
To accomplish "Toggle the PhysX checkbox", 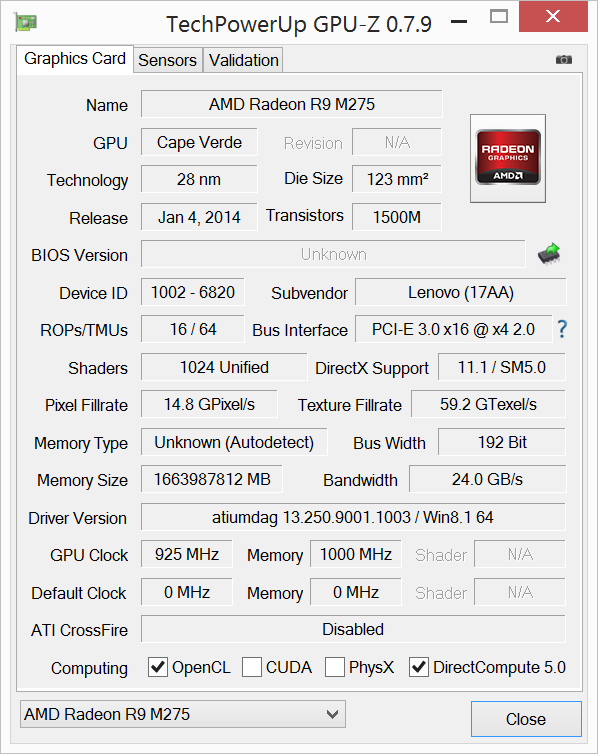I will 335,667.
